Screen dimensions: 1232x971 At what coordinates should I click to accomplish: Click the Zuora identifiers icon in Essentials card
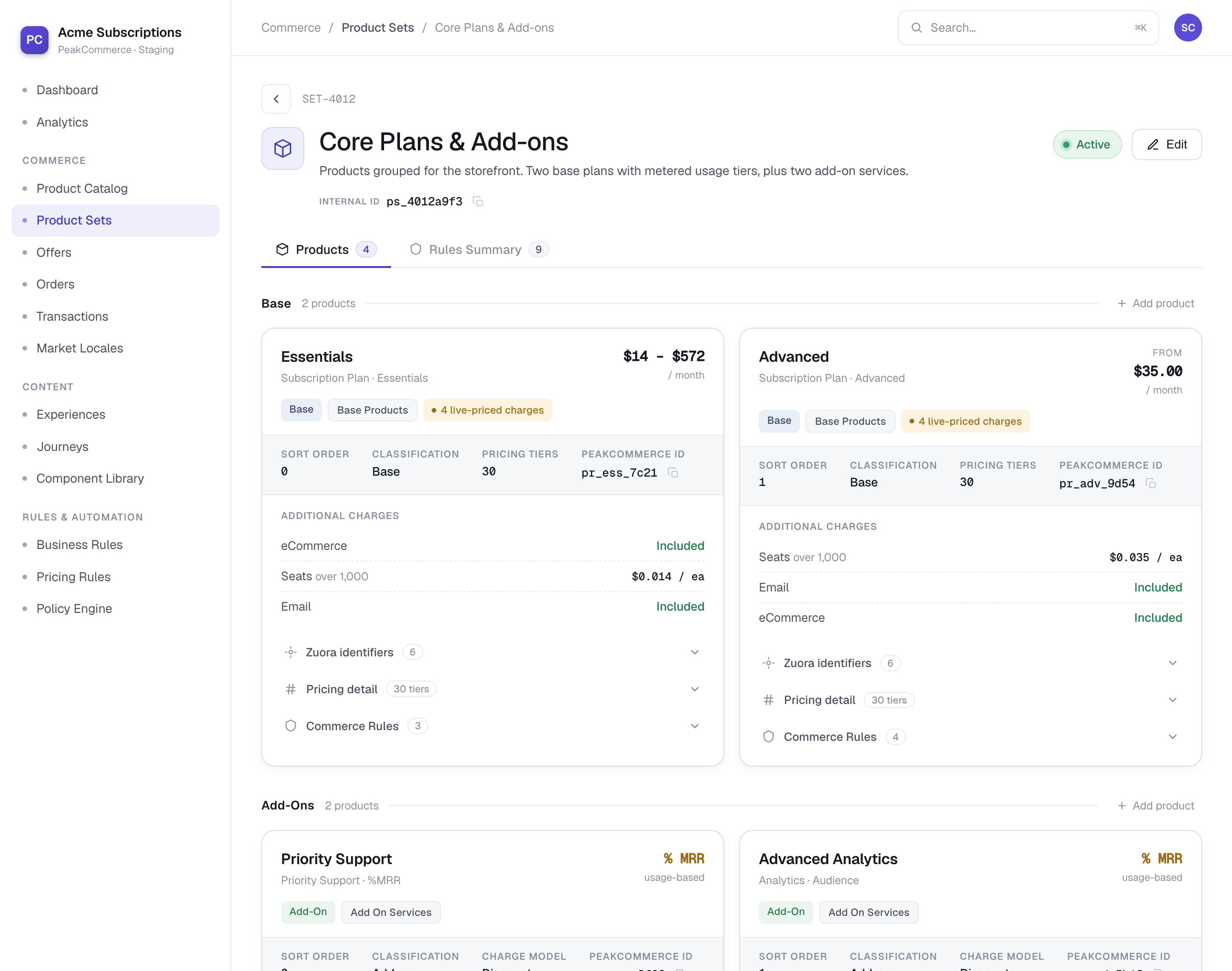pos(291,652)
